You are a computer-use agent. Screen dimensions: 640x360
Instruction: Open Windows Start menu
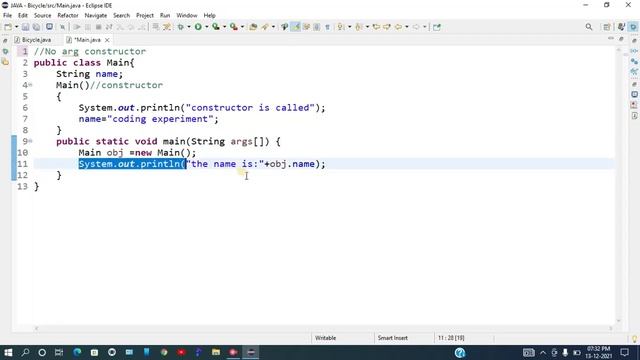pos(8,352)
